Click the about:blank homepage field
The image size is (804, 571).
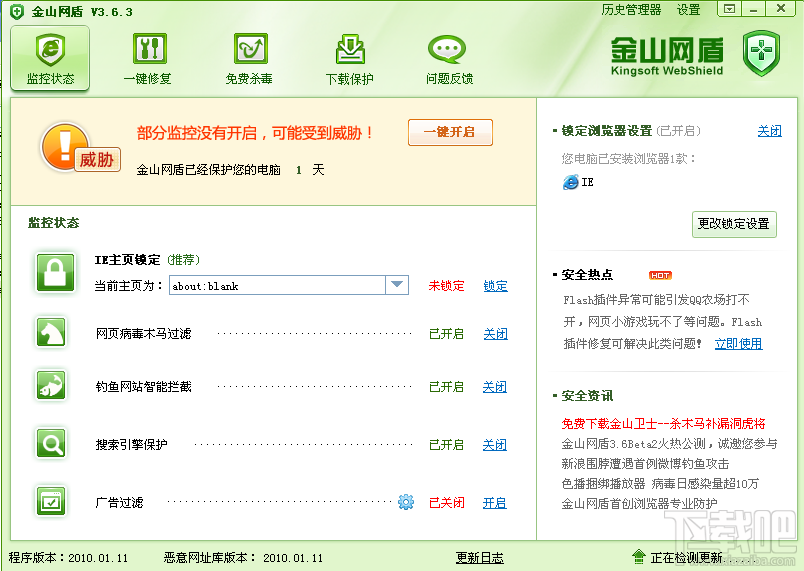277,286
